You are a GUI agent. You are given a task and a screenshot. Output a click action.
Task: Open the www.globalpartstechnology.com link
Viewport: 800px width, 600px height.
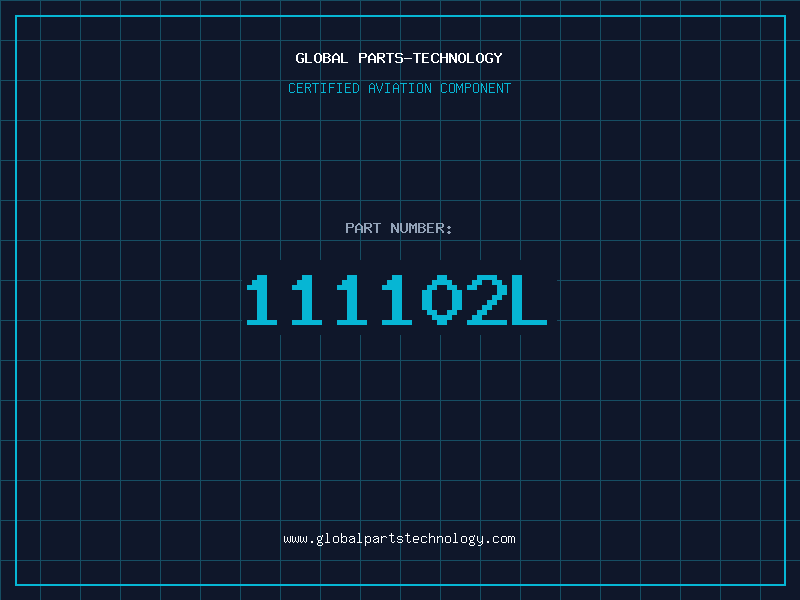click(x=399, y=539)
